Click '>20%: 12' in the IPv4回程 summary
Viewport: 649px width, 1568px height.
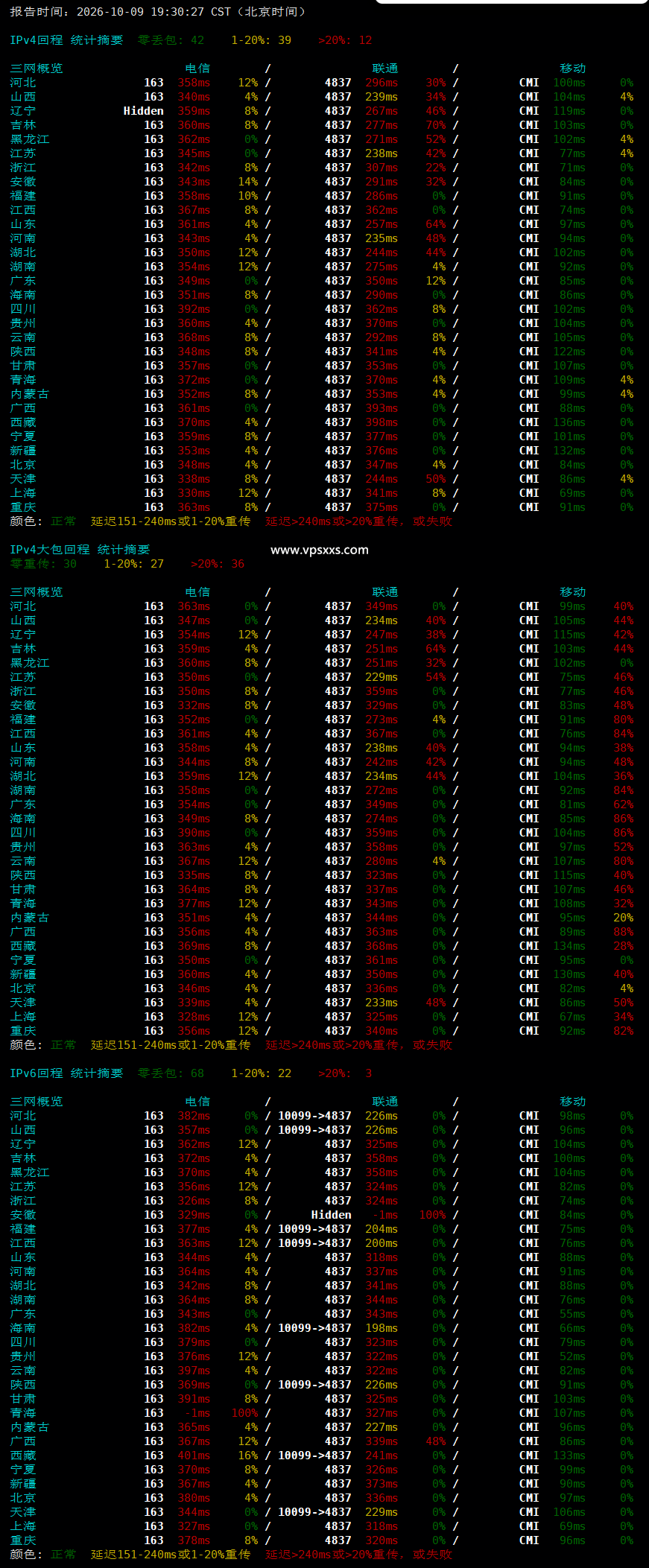(x=345, y=40)
